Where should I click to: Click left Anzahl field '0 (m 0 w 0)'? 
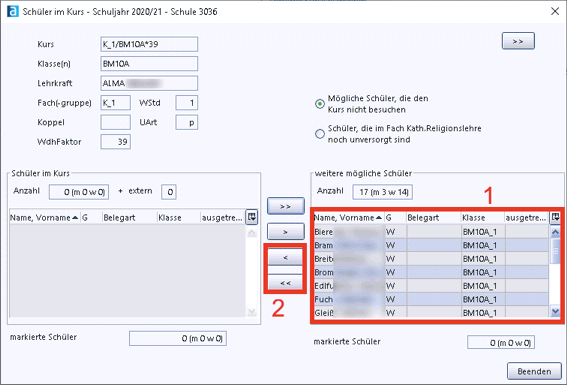[79, 192]
